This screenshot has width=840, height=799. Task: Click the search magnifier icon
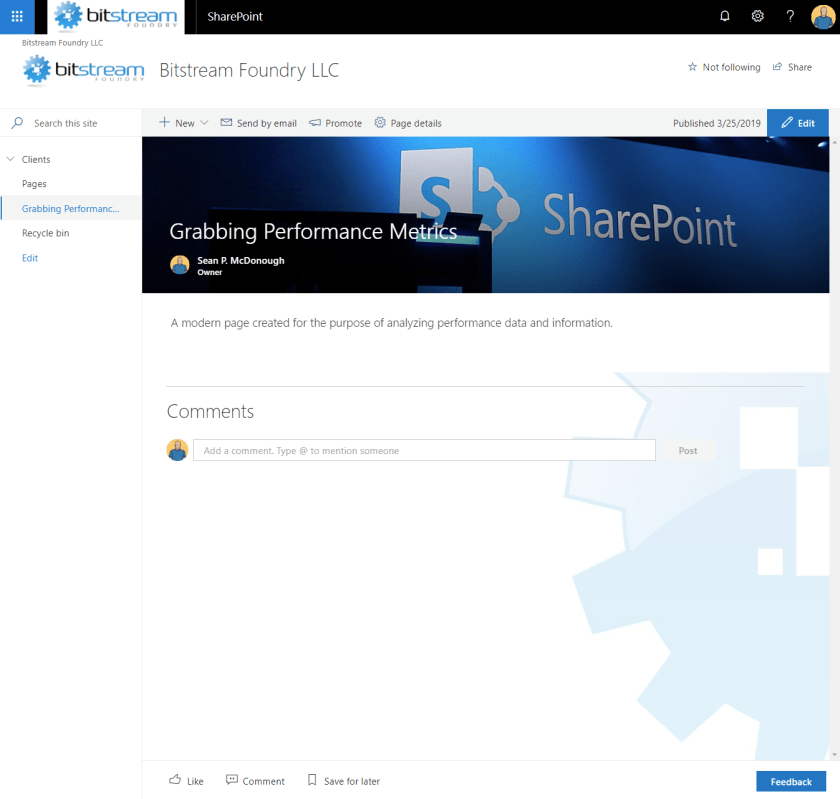point(17,123)
